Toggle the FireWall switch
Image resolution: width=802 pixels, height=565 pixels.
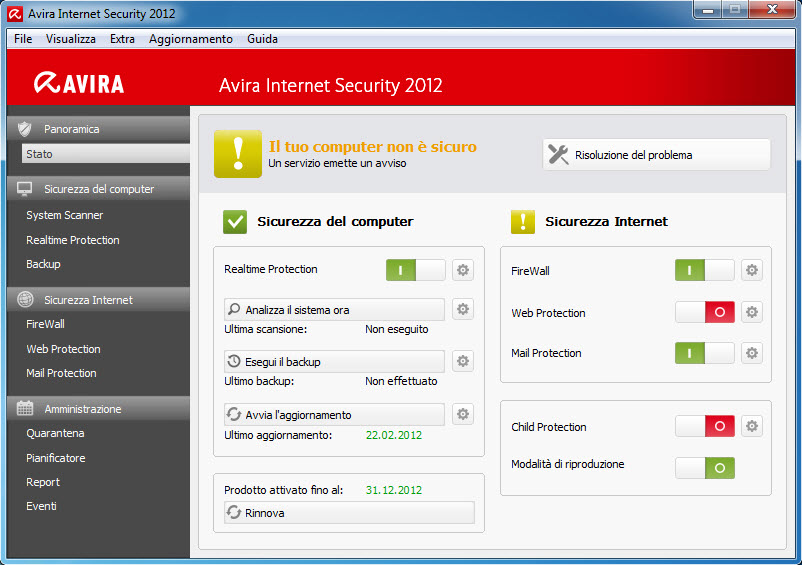point(705,270)
